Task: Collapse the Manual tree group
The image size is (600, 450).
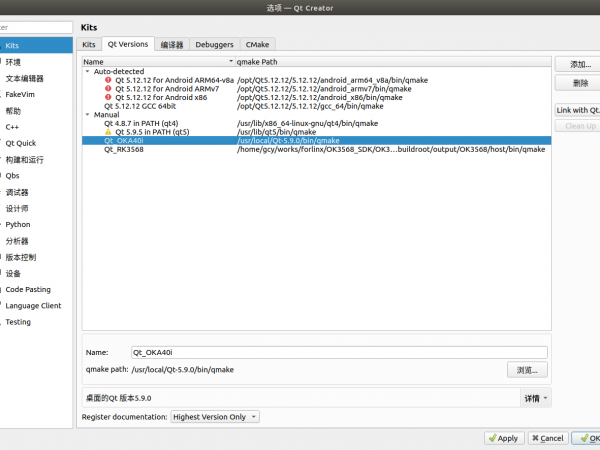Action: point(88,115)
